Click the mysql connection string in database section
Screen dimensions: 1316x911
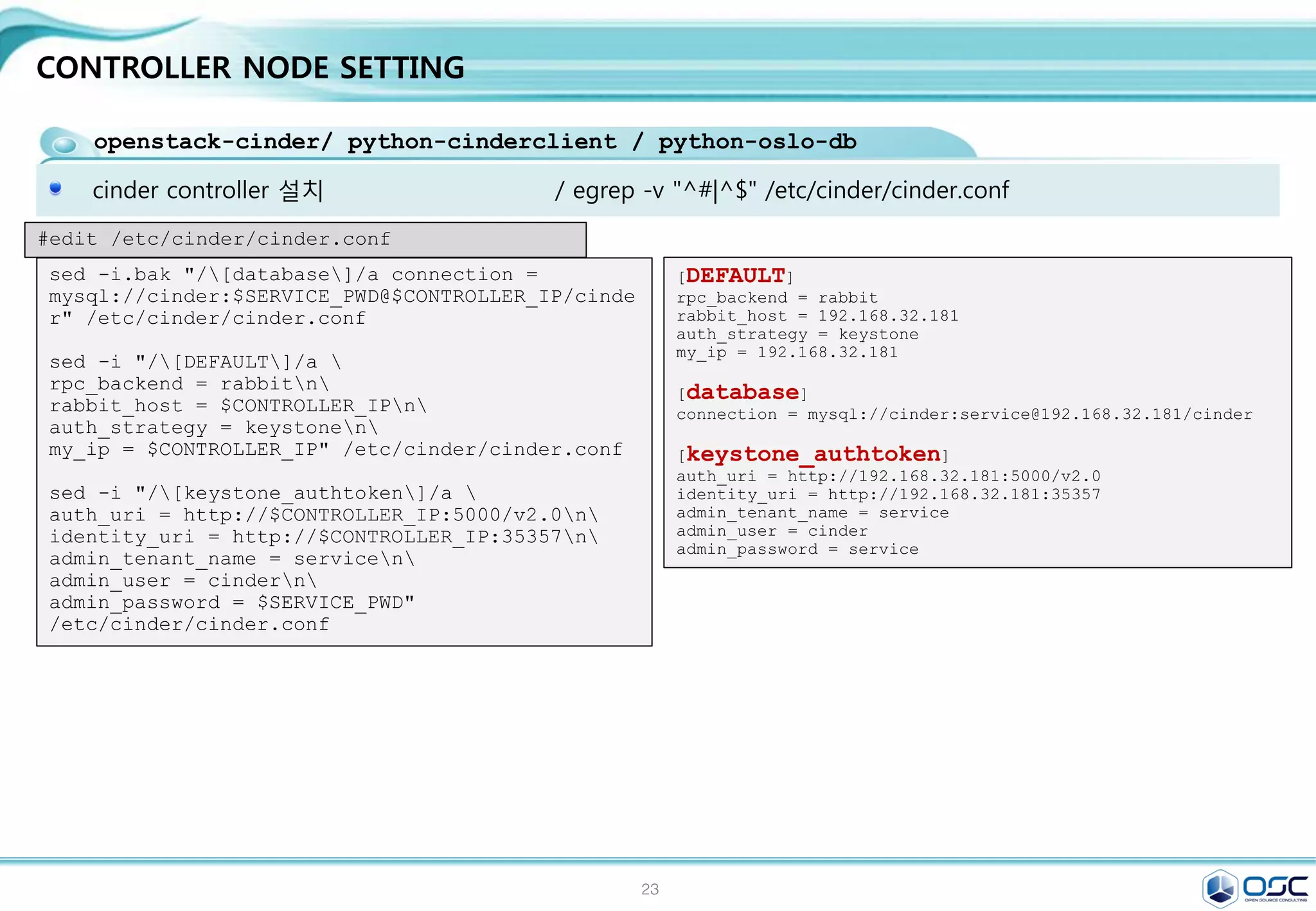coord(1029,414)
